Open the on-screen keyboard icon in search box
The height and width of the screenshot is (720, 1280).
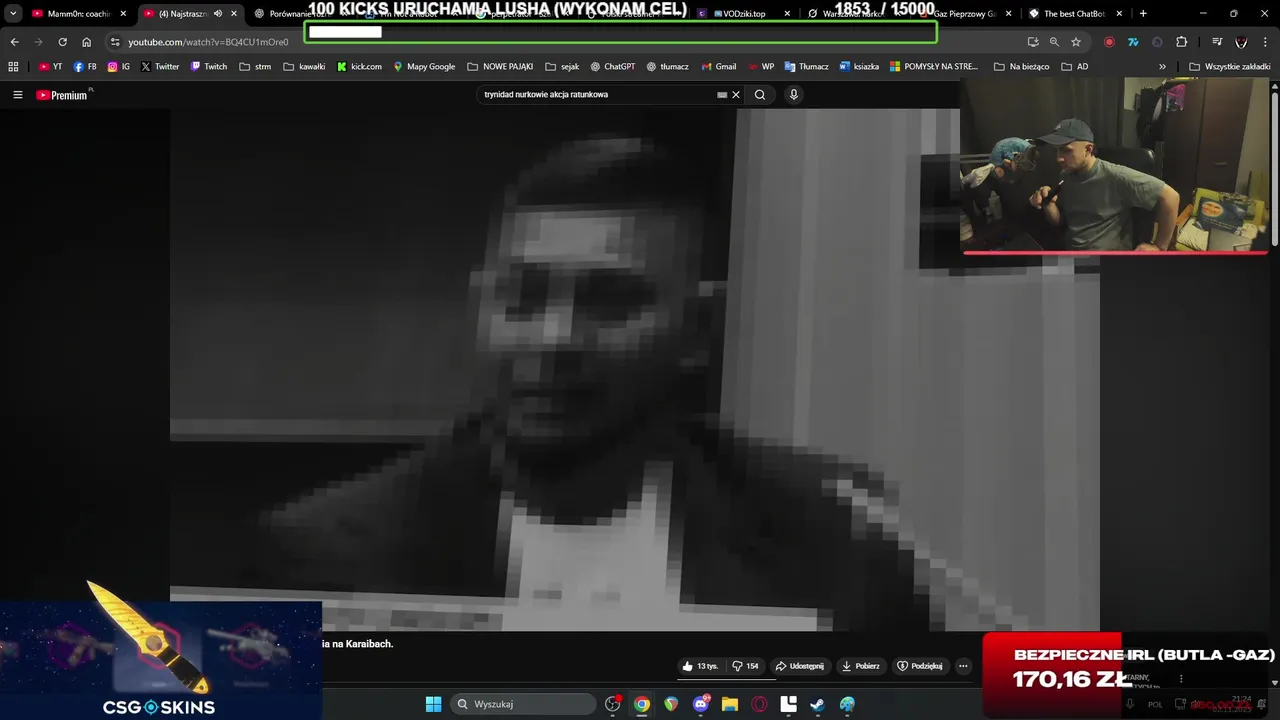(722, 95)
